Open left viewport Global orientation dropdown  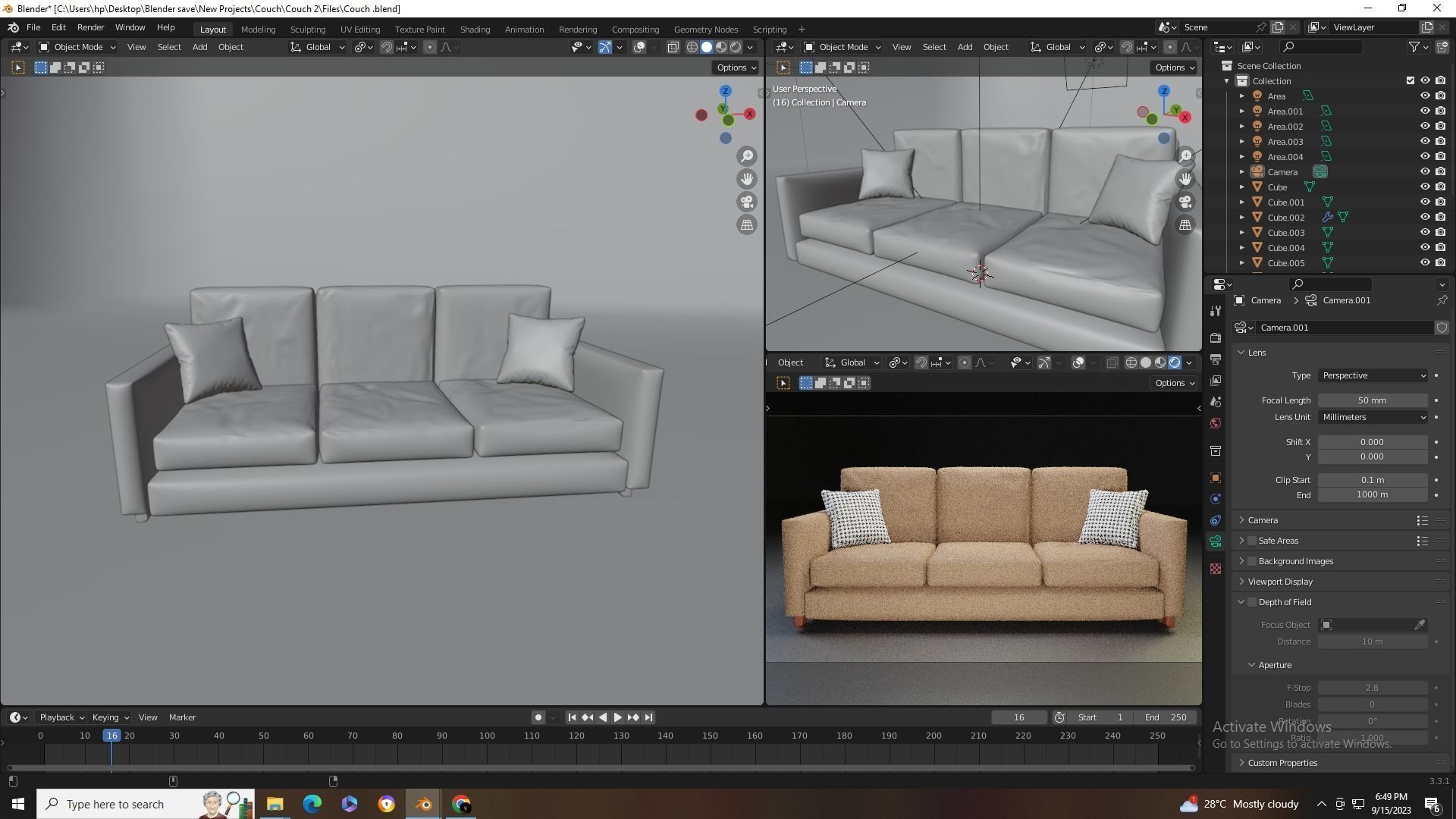point(317,47)
